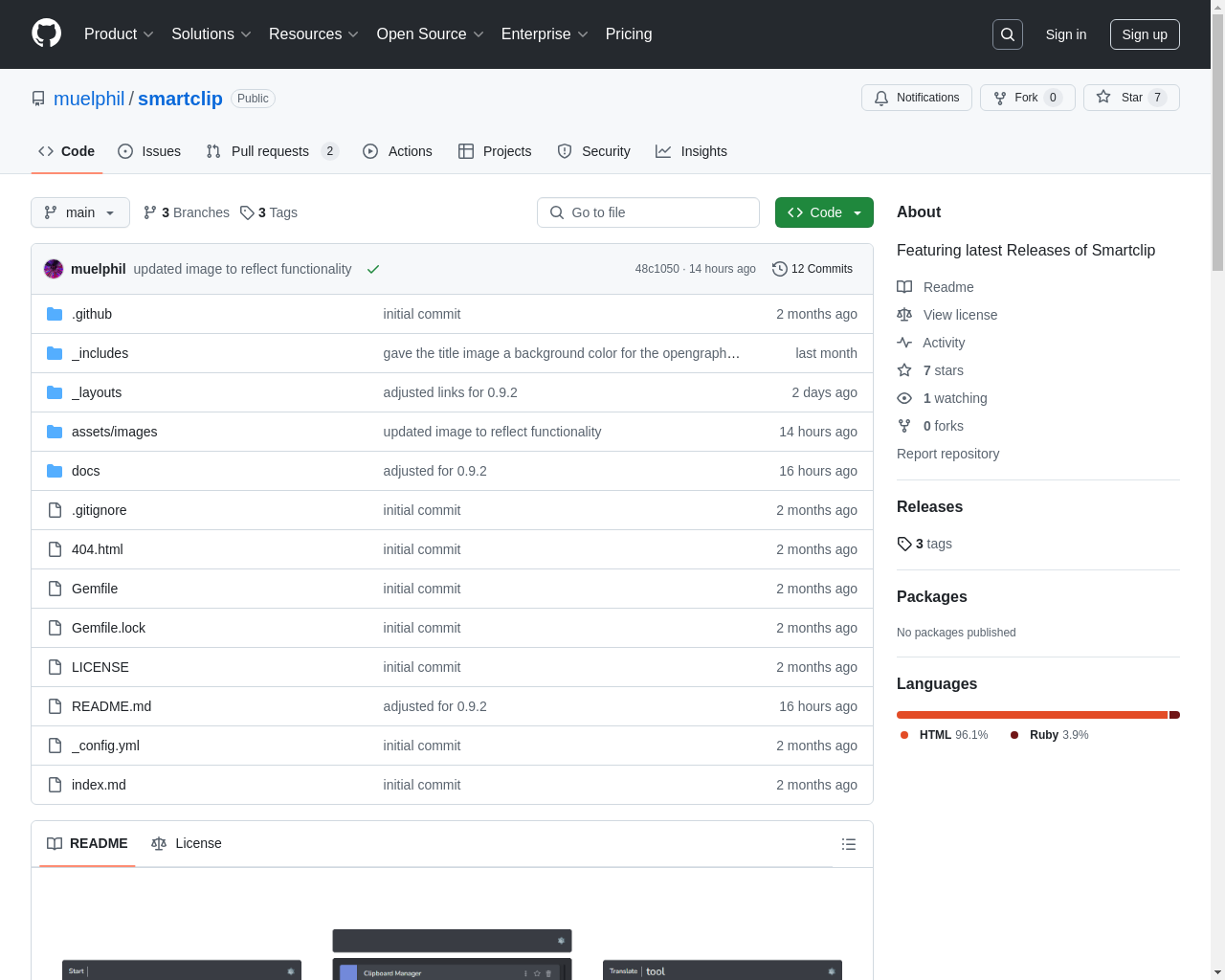Open the index.md file

pos(99,785)
